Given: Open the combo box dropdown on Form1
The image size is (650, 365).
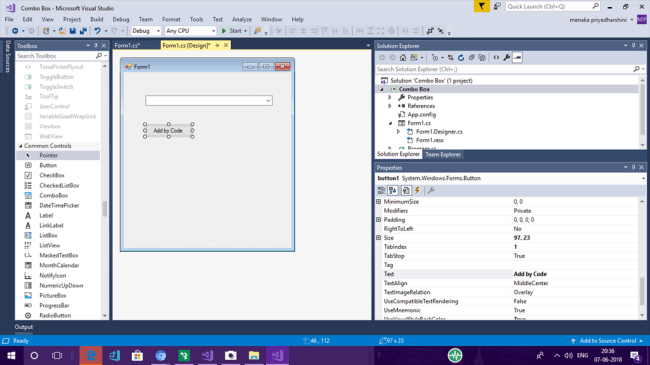Looking at the screenshot, I should coord(268,100).
